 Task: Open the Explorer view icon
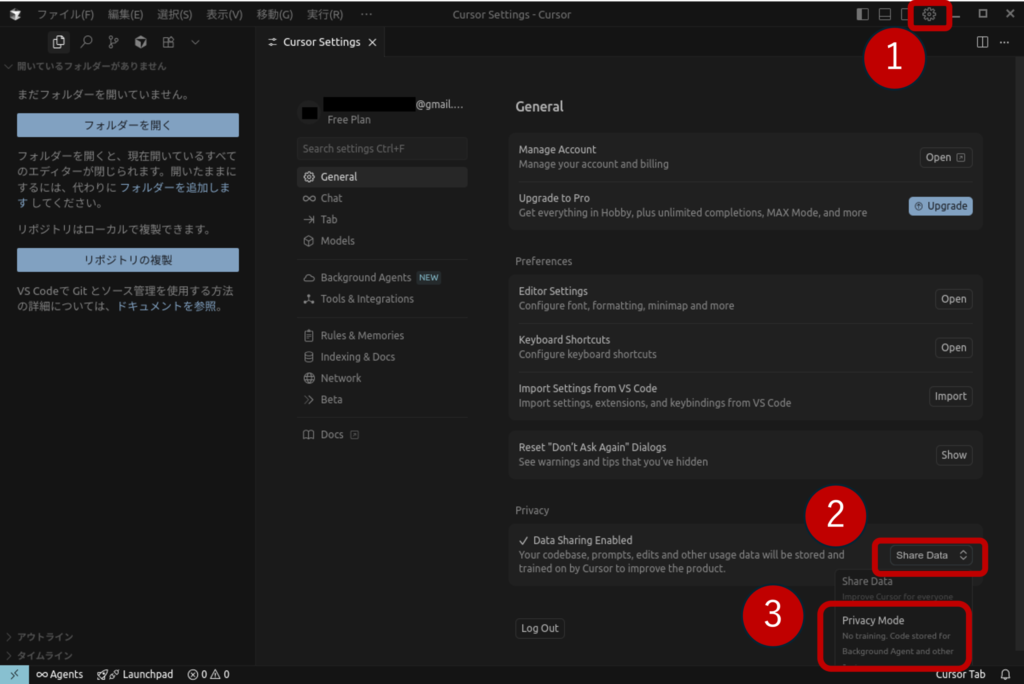pyautogui.click(x=59, y=42)
